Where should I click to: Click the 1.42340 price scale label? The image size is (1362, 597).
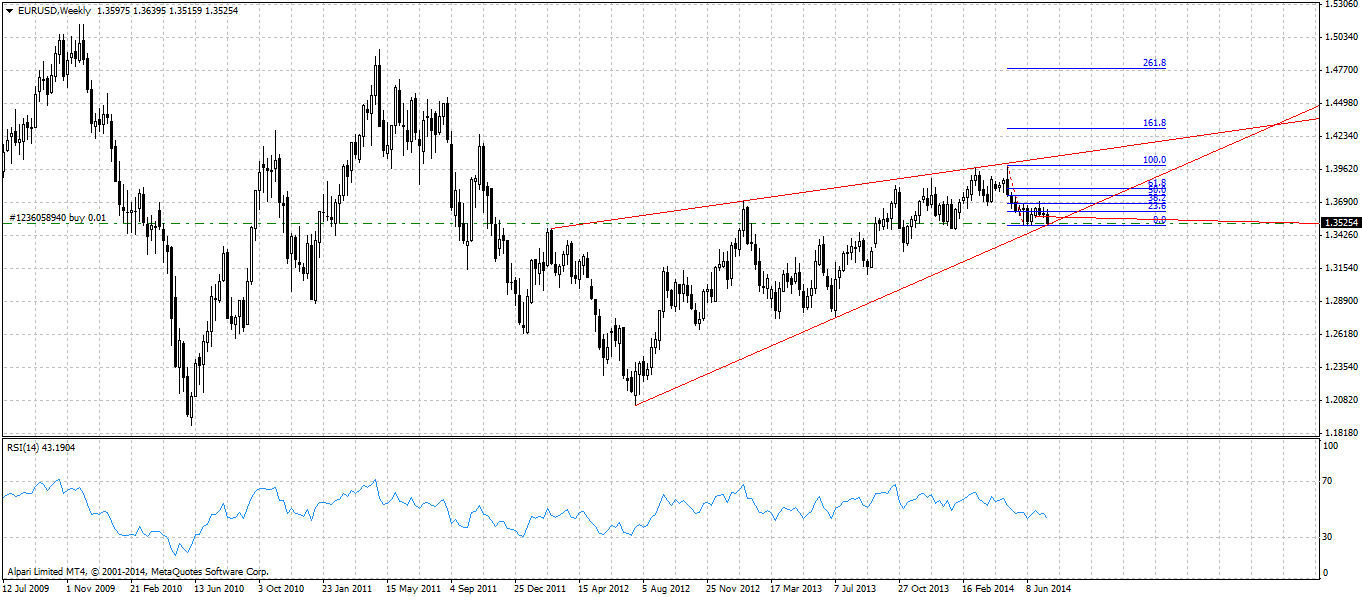[x=1339, y=136]
